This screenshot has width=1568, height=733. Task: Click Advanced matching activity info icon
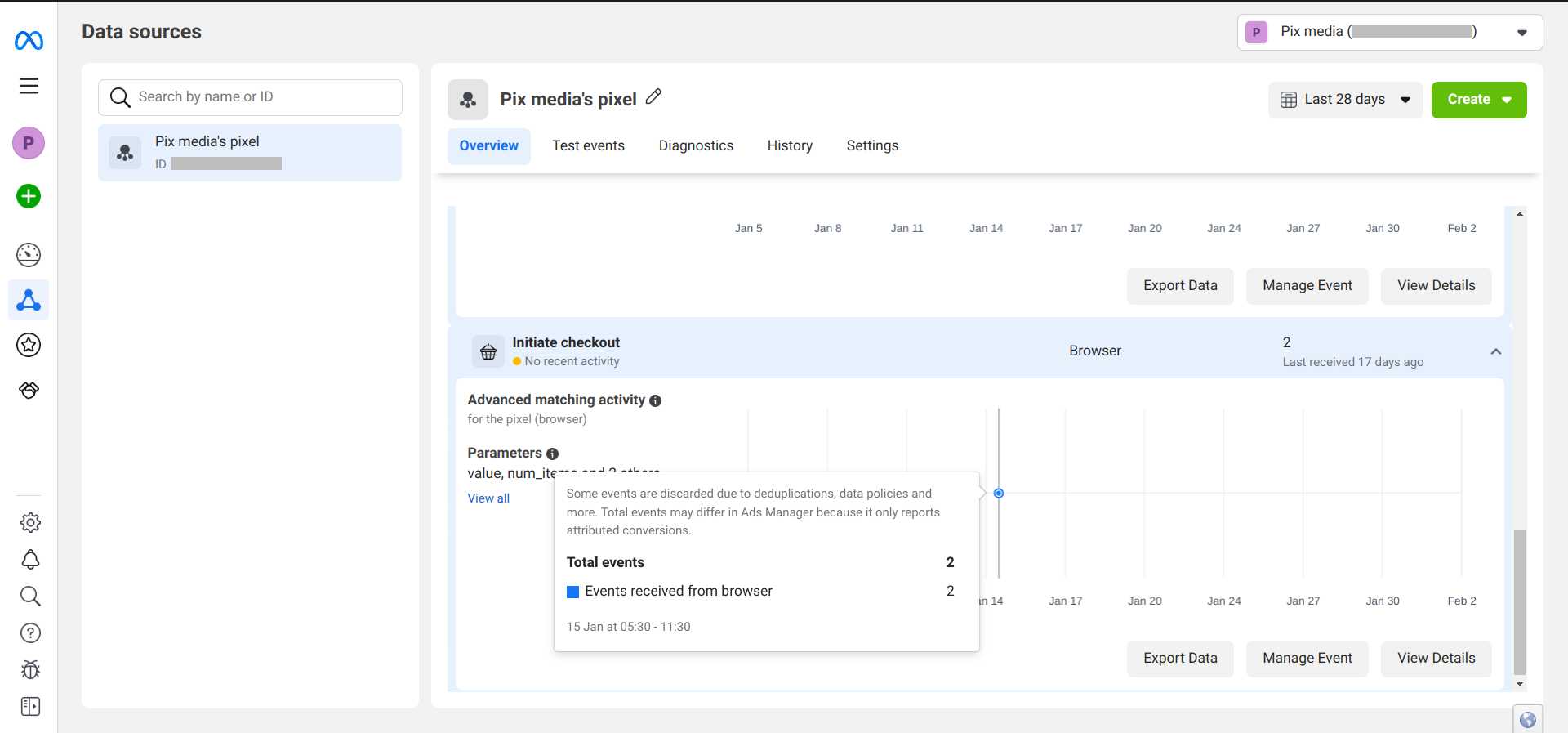655,400
